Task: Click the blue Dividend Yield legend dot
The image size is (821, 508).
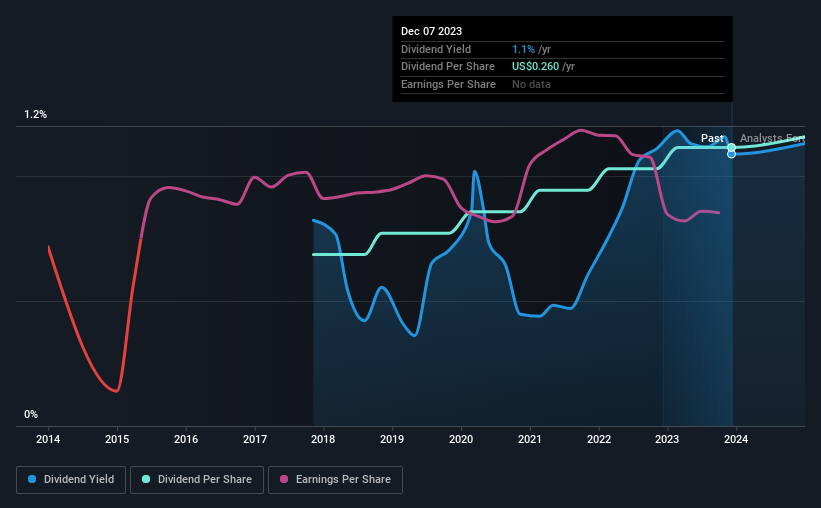Action: [x=32, y=479]
